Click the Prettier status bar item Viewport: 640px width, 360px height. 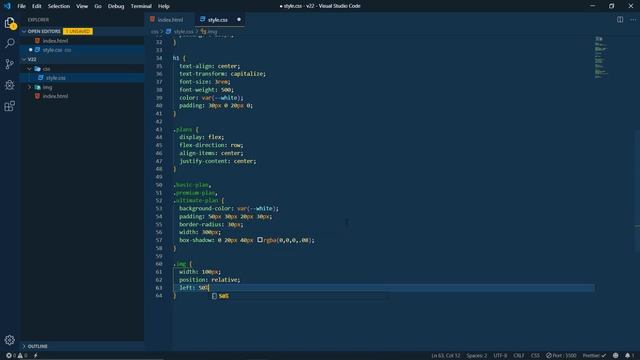click(594, 356)
